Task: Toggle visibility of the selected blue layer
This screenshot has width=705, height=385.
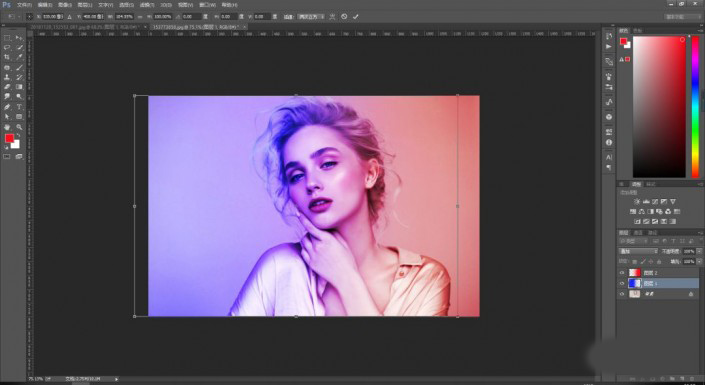Action: click(622, 283)
